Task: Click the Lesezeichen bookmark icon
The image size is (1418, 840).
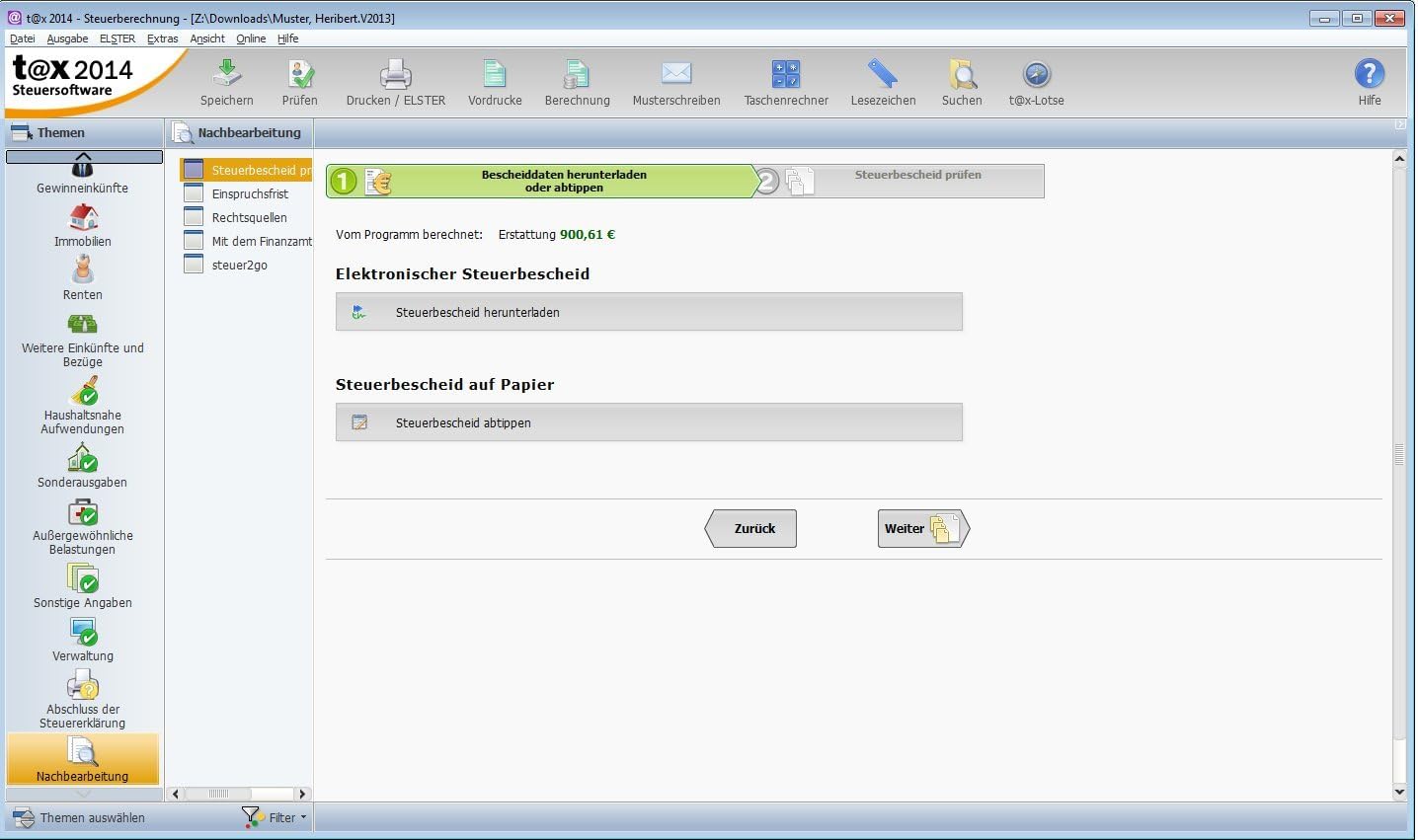Action: (x=883, y=75)
